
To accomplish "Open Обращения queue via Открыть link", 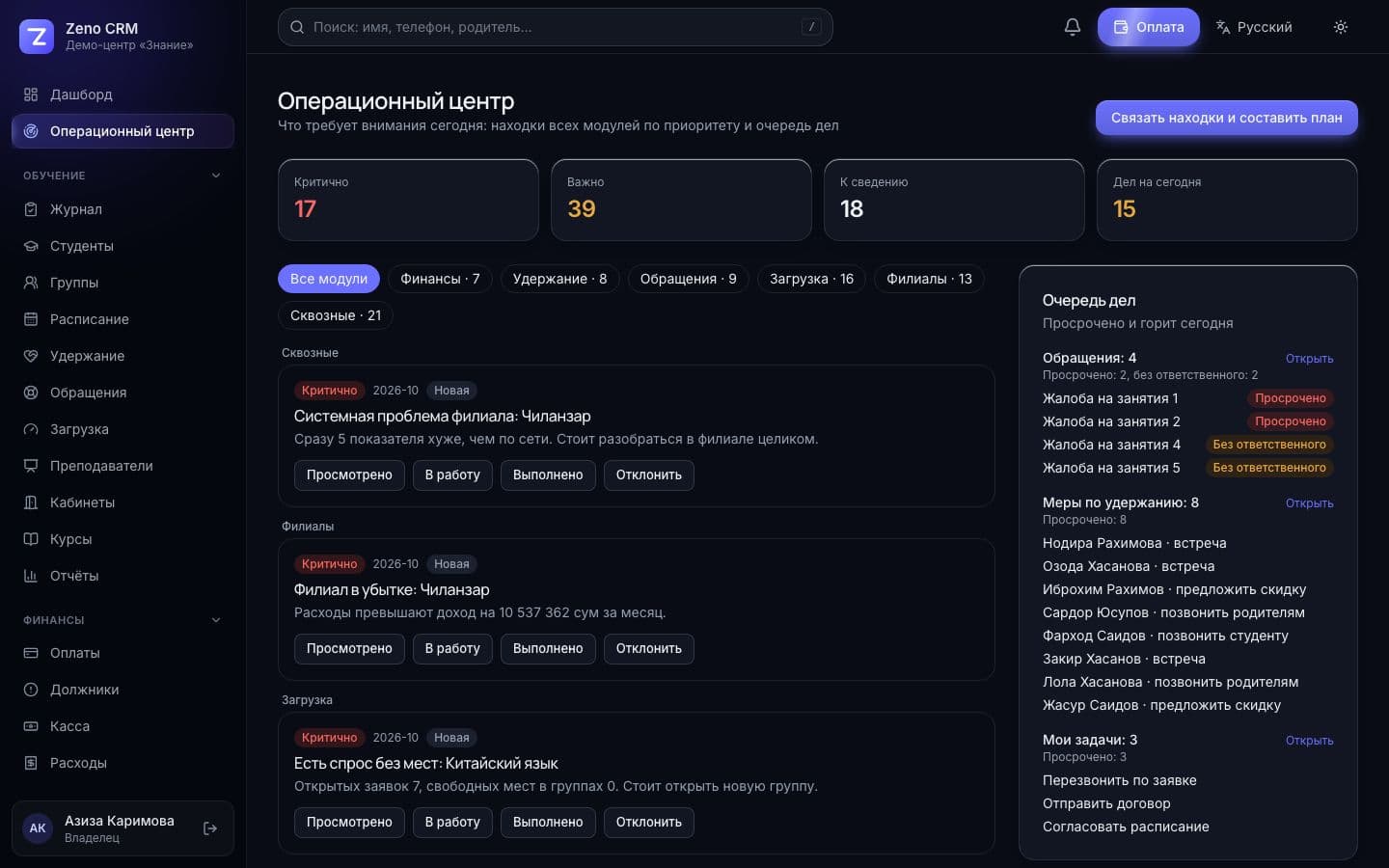I will 1309,359.
